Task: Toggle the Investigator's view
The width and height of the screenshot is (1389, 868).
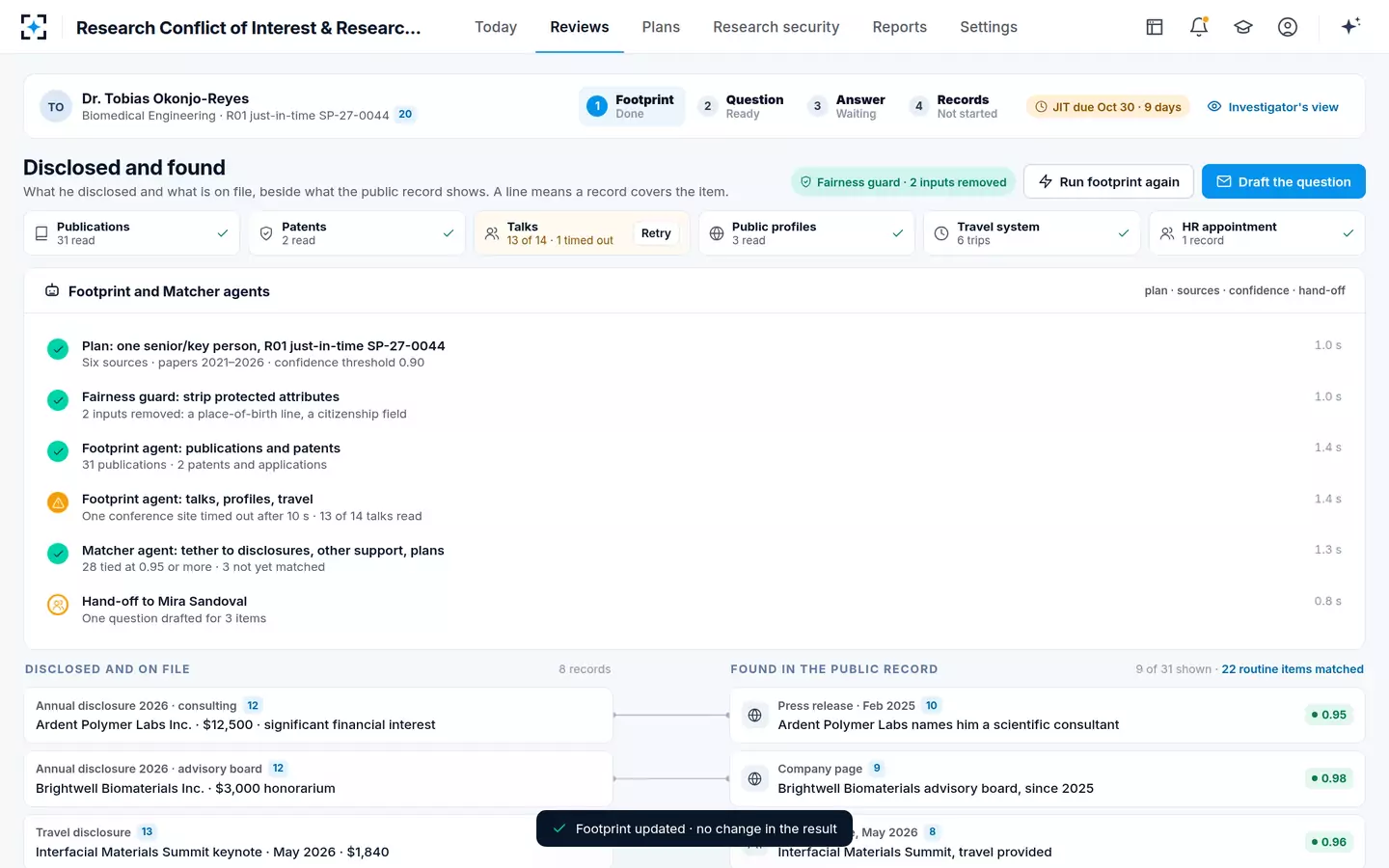Action: [1273, 107]
